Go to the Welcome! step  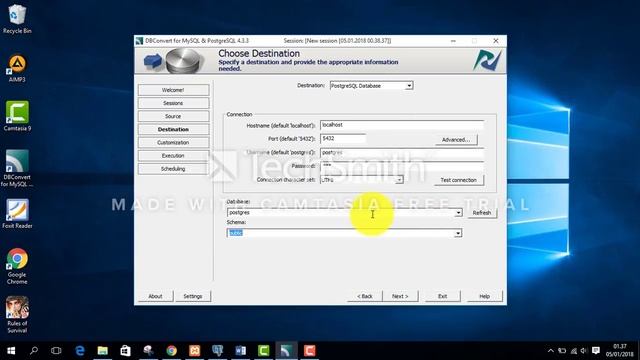click(173, 90)
